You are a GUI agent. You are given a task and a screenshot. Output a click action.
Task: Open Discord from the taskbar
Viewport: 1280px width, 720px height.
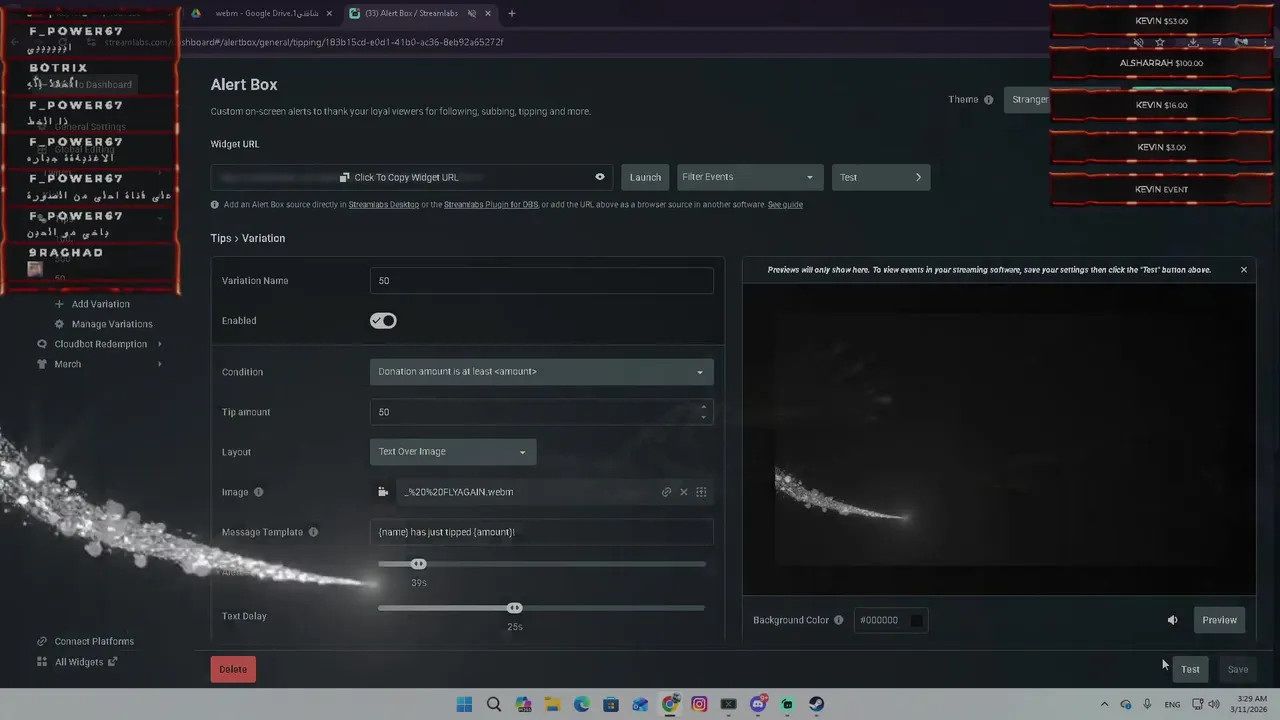click(758, 704)
